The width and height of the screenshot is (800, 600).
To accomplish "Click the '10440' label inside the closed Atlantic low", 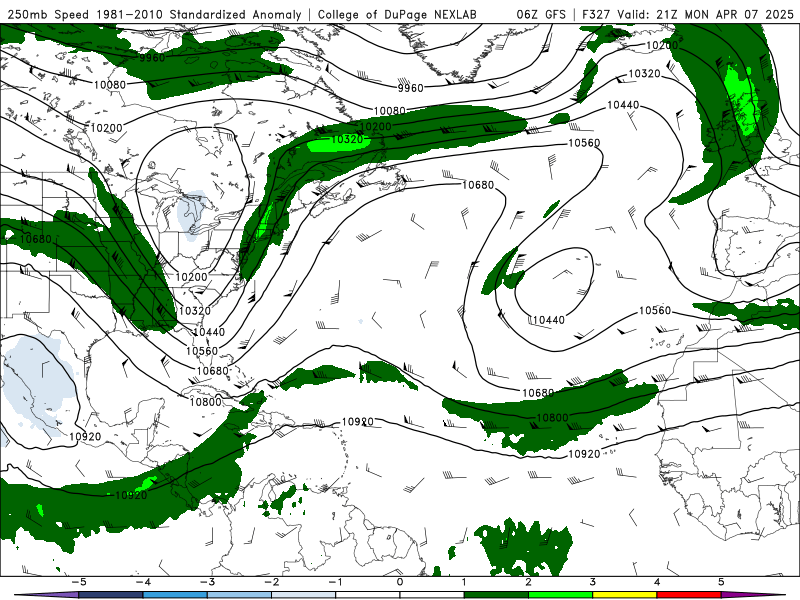I will pos(548,320).
